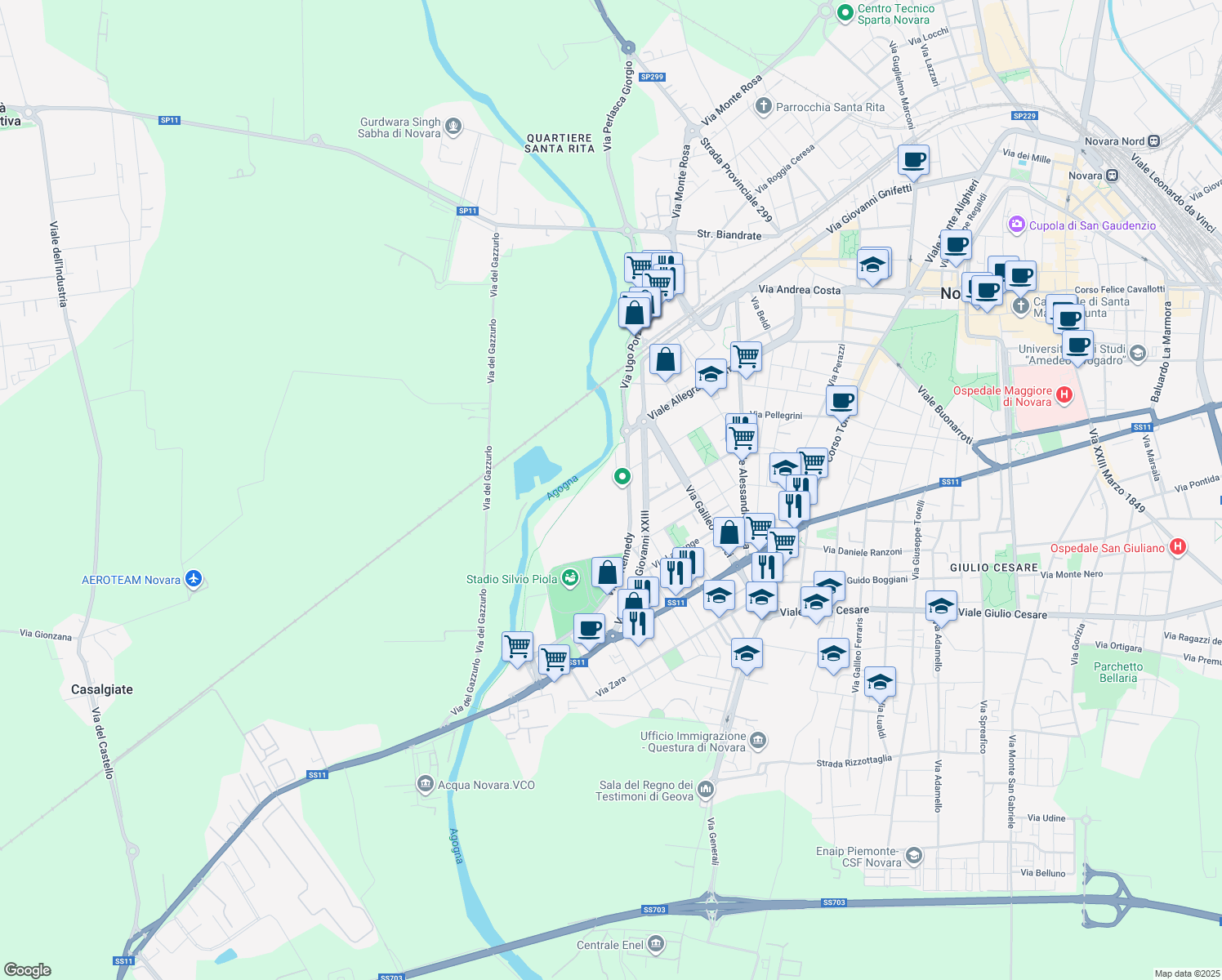Image resolution: width=1222 pixels, height=980 pixels.
Task: Click the Google logo
Action: point(28,969)
